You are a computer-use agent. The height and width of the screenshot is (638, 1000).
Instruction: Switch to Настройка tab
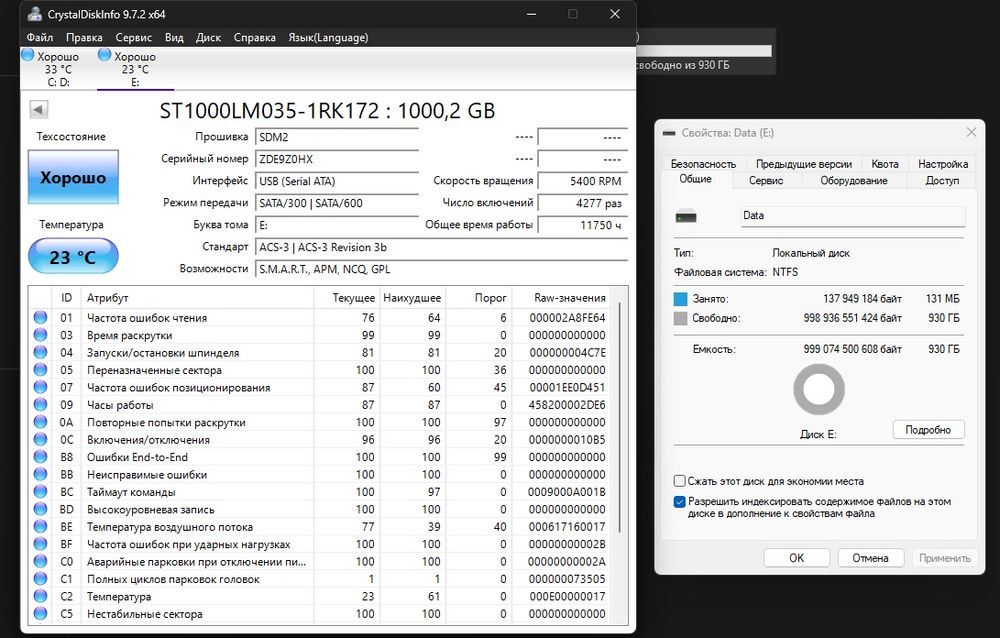coord(943,164)
